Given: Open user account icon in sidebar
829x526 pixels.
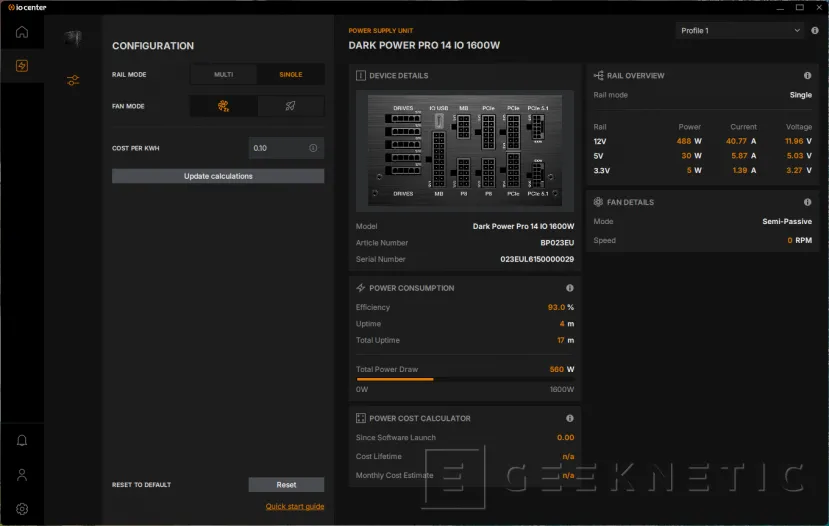Looking at the screenshot, I should (x=22, y=475).
